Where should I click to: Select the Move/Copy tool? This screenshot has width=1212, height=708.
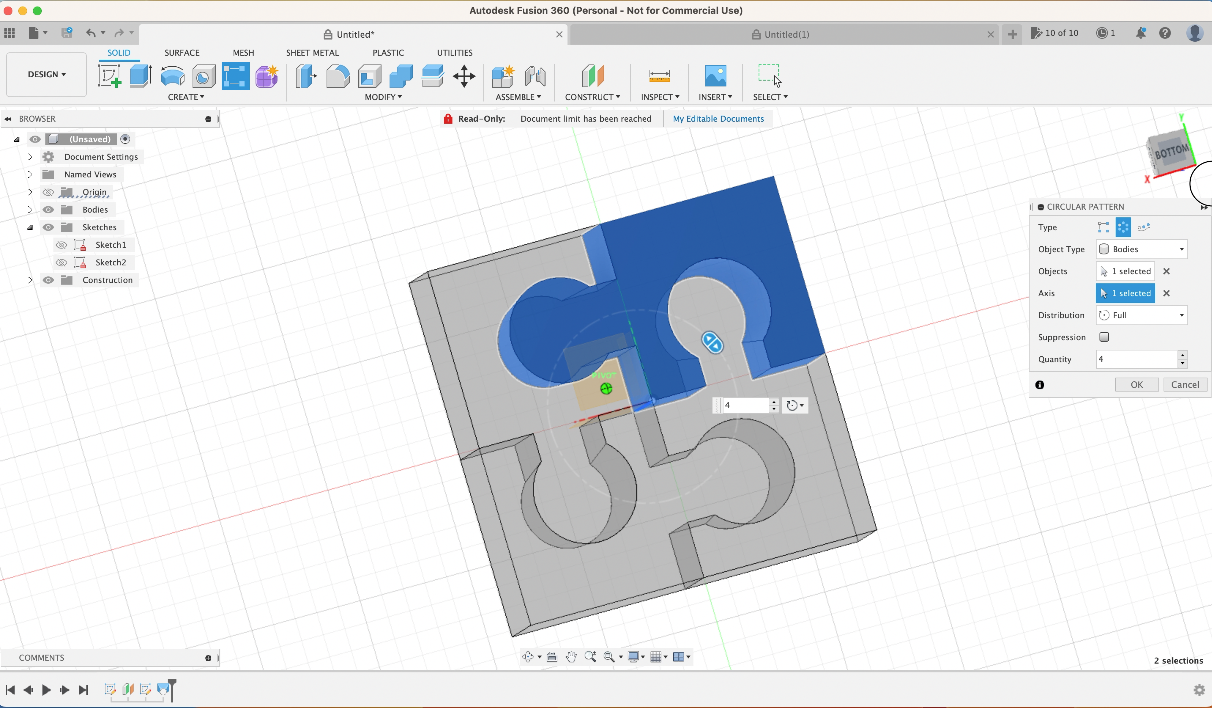click(464, 76)
